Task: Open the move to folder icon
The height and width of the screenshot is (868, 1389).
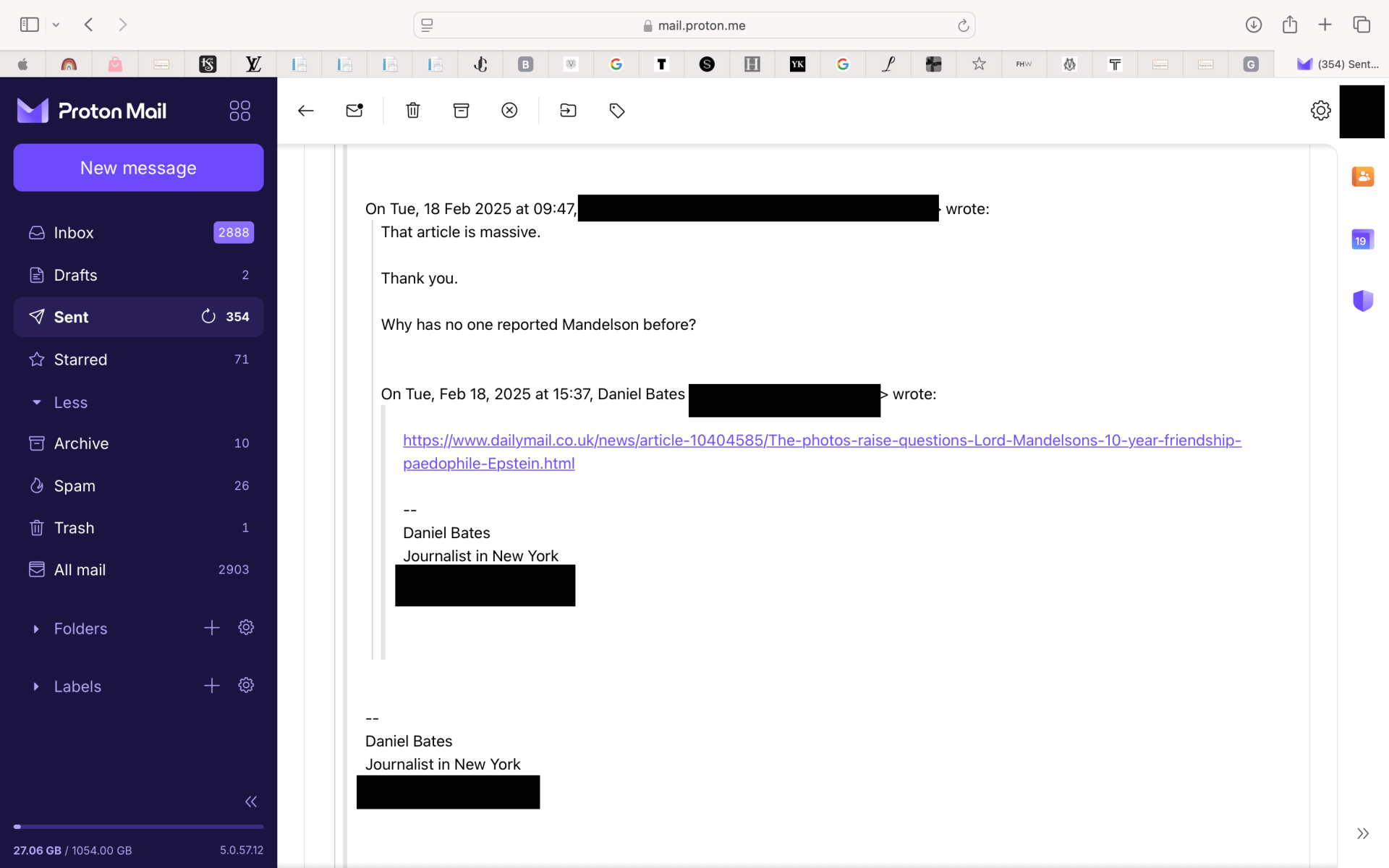Action: coord(568,111)
